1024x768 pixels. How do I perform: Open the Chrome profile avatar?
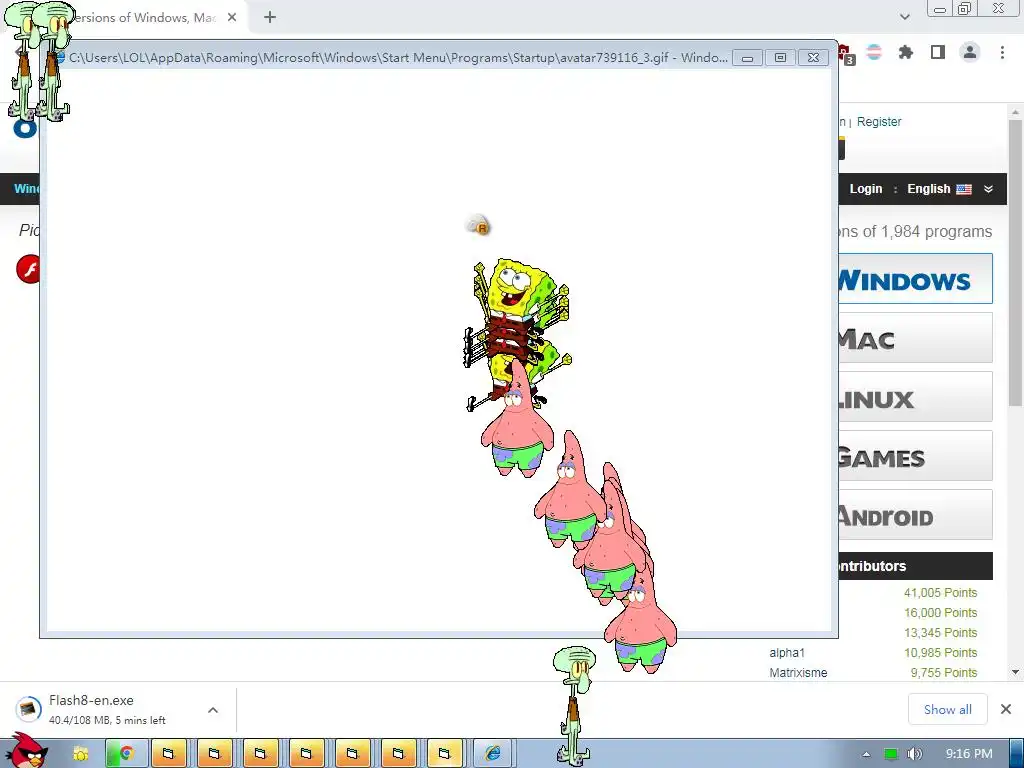click(x=970, y=52)
